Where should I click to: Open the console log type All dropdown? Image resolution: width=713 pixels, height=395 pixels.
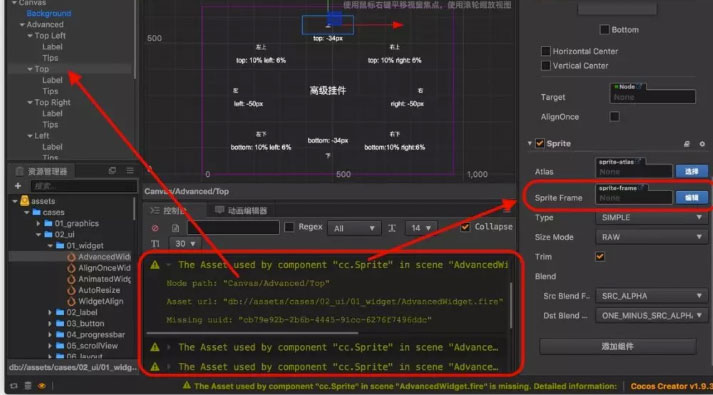click(353, 228)
